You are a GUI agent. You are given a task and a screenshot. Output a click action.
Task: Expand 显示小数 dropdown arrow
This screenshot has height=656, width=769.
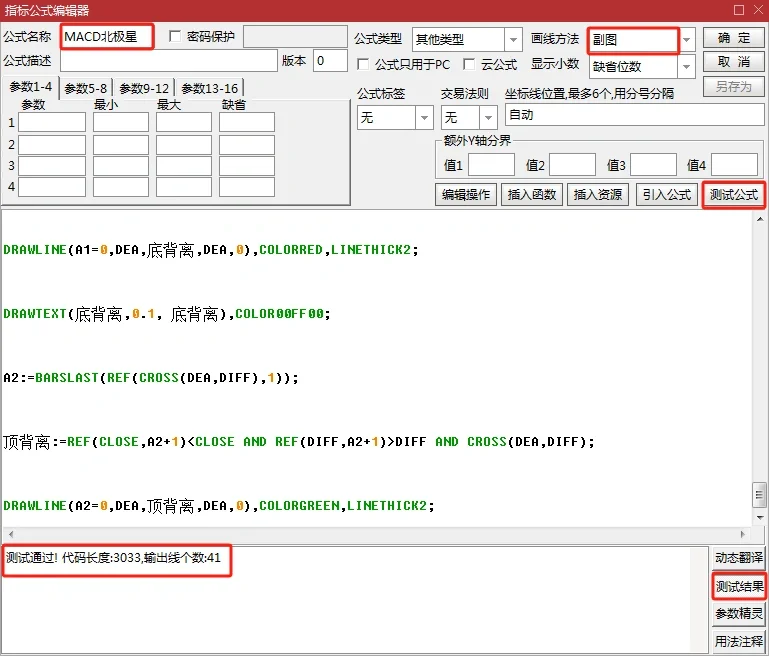[x=687, y=67]
